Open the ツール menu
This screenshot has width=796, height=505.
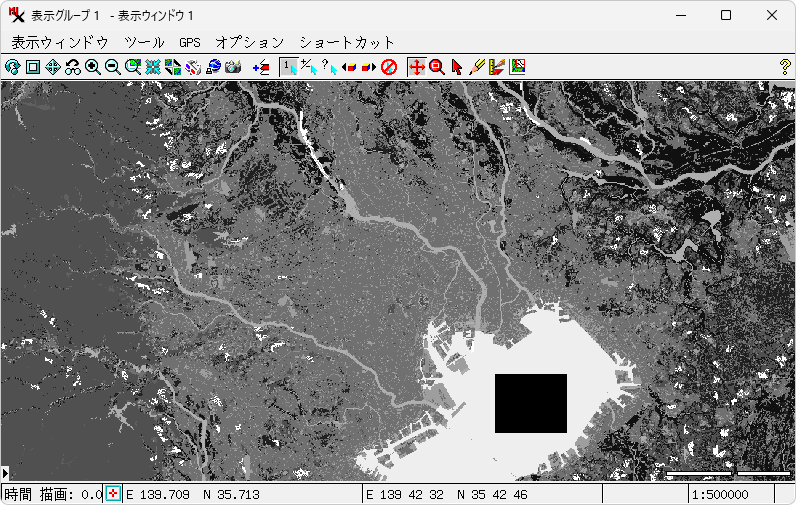tap(144, 42)
